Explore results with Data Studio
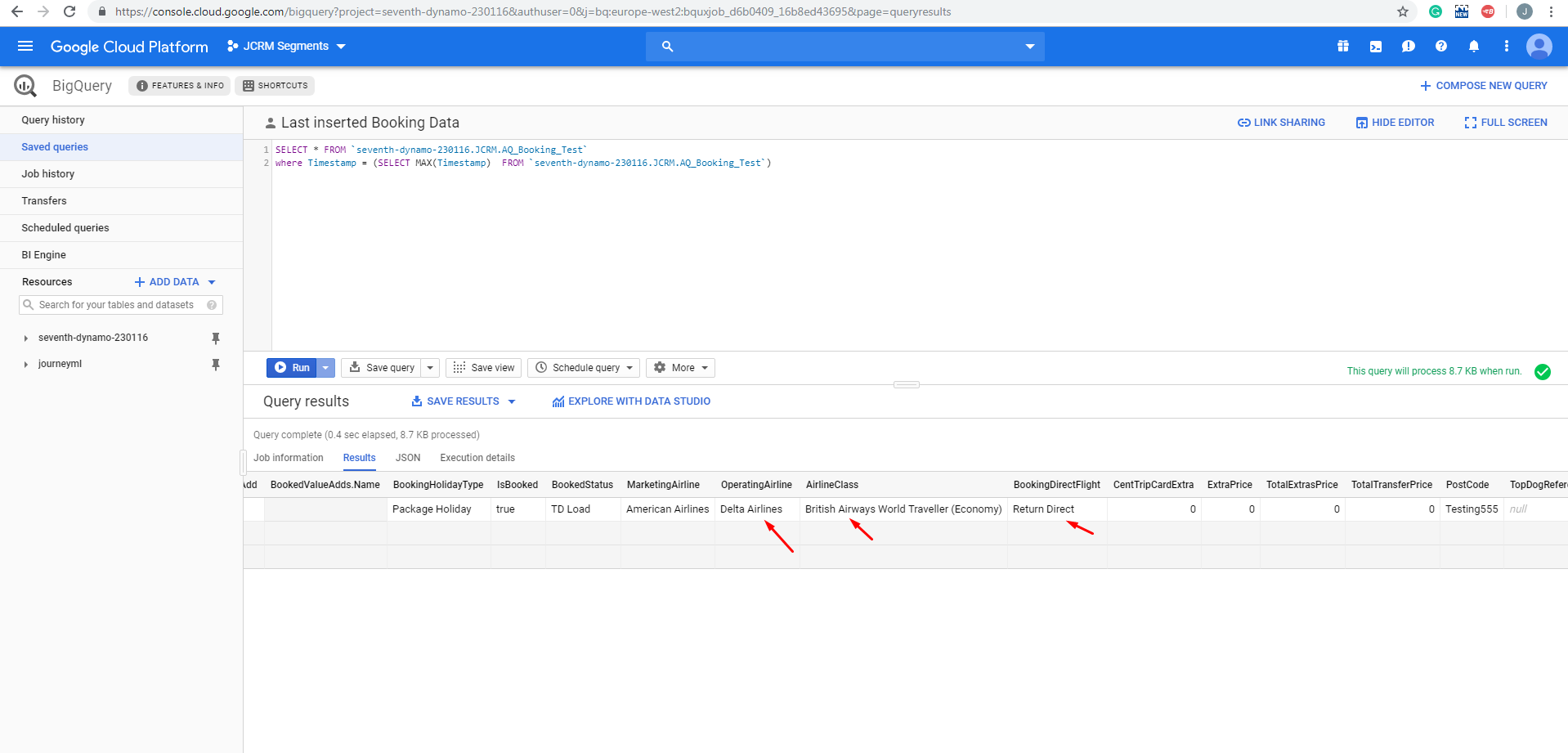This screenshot has height=753, width=1568. (631, 401)
